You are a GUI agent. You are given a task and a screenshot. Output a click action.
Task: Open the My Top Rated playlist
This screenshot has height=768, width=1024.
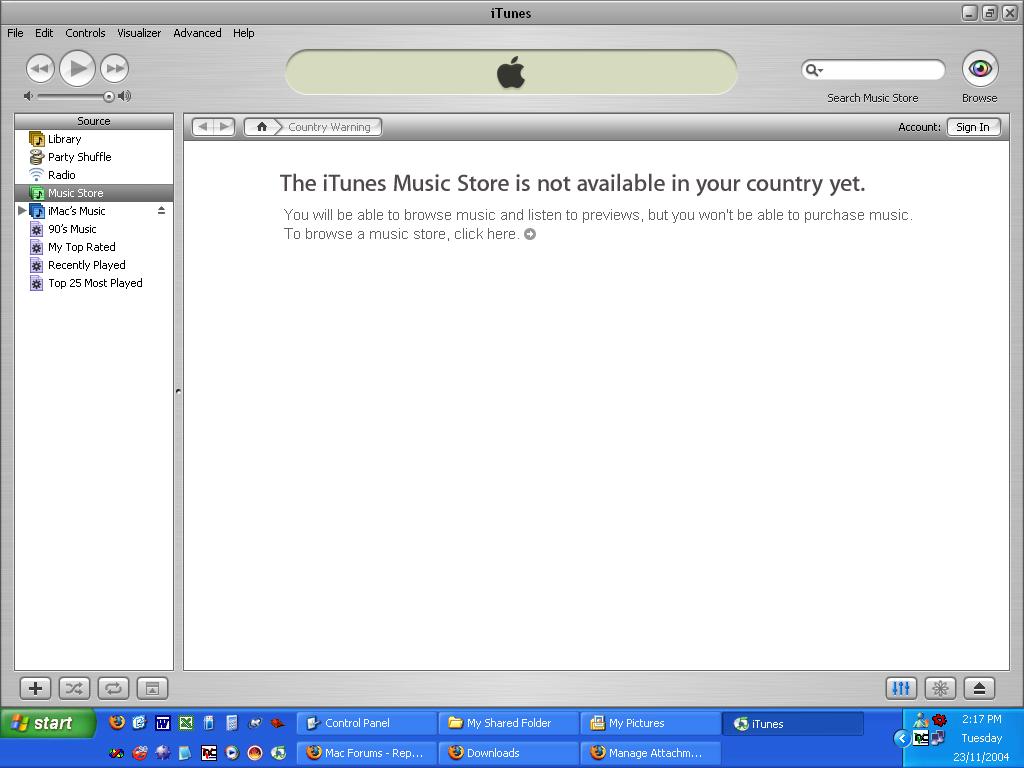click(x=93, y=247)
